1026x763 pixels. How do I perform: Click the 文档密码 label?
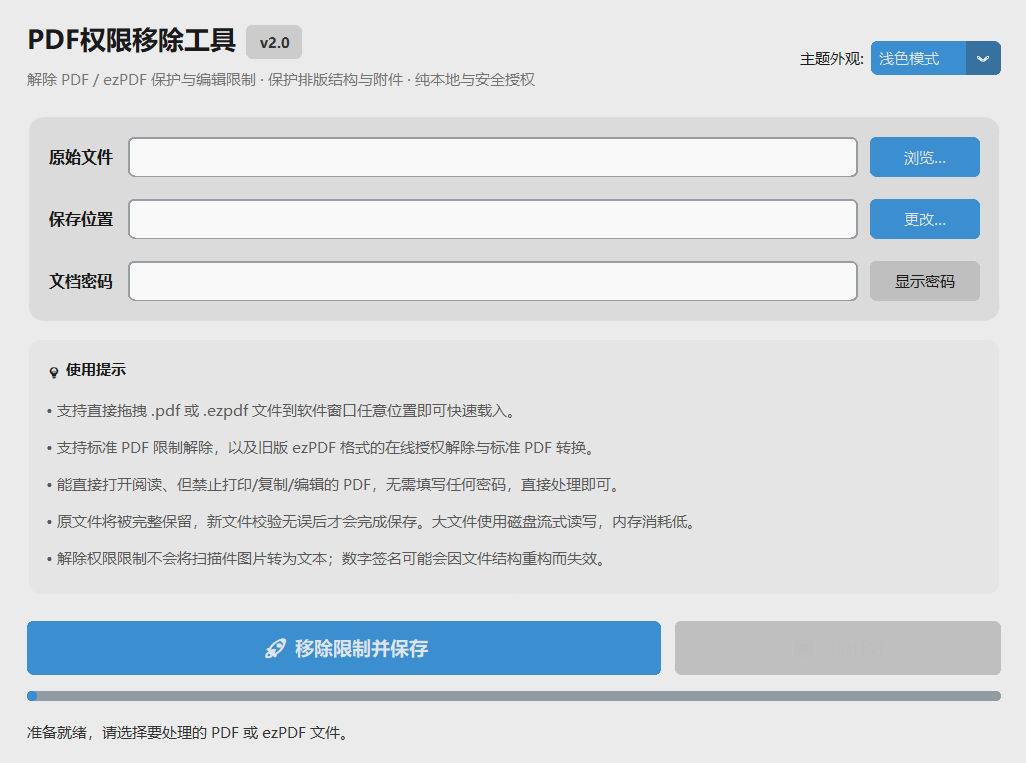pyautogui.click(x=80, y=281)
